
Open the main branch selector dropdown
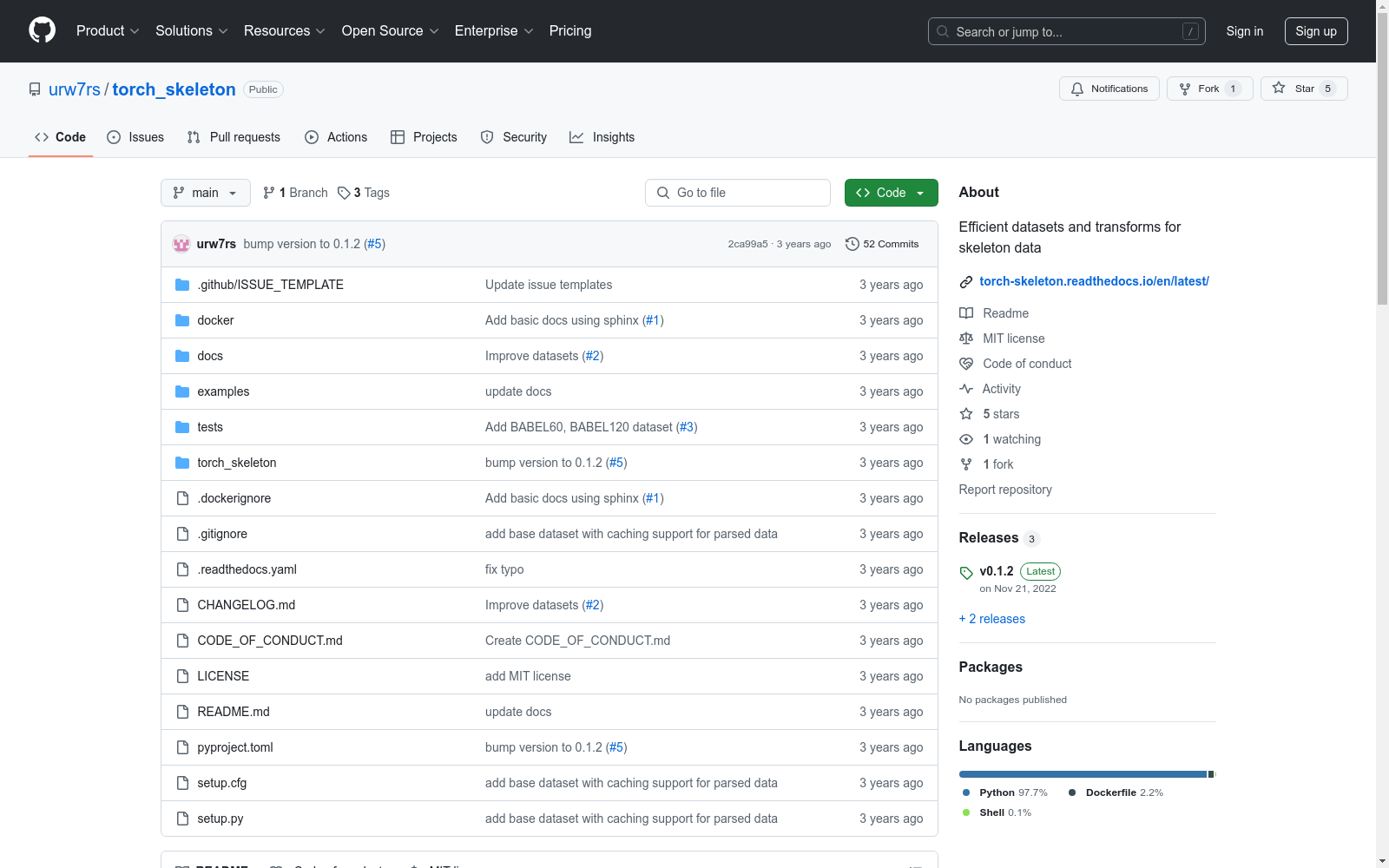(x=206, y=193)
